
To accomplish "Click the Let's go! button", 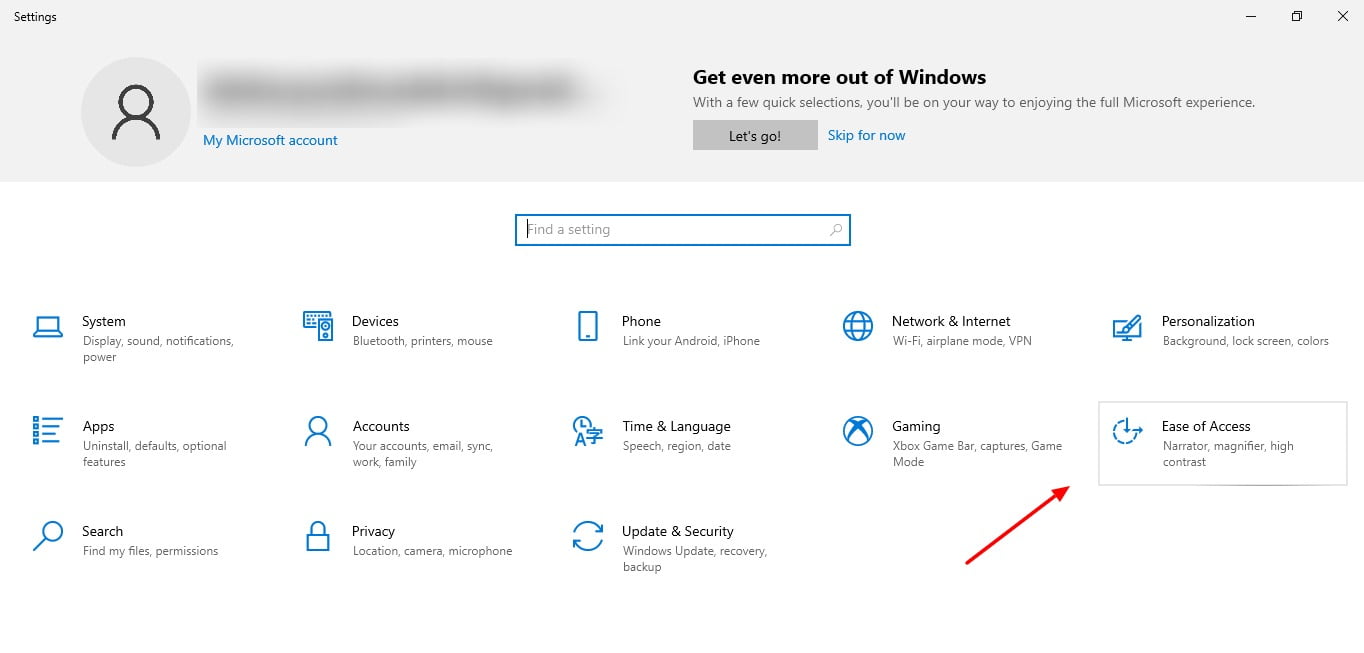I will (x=755, y=136).
